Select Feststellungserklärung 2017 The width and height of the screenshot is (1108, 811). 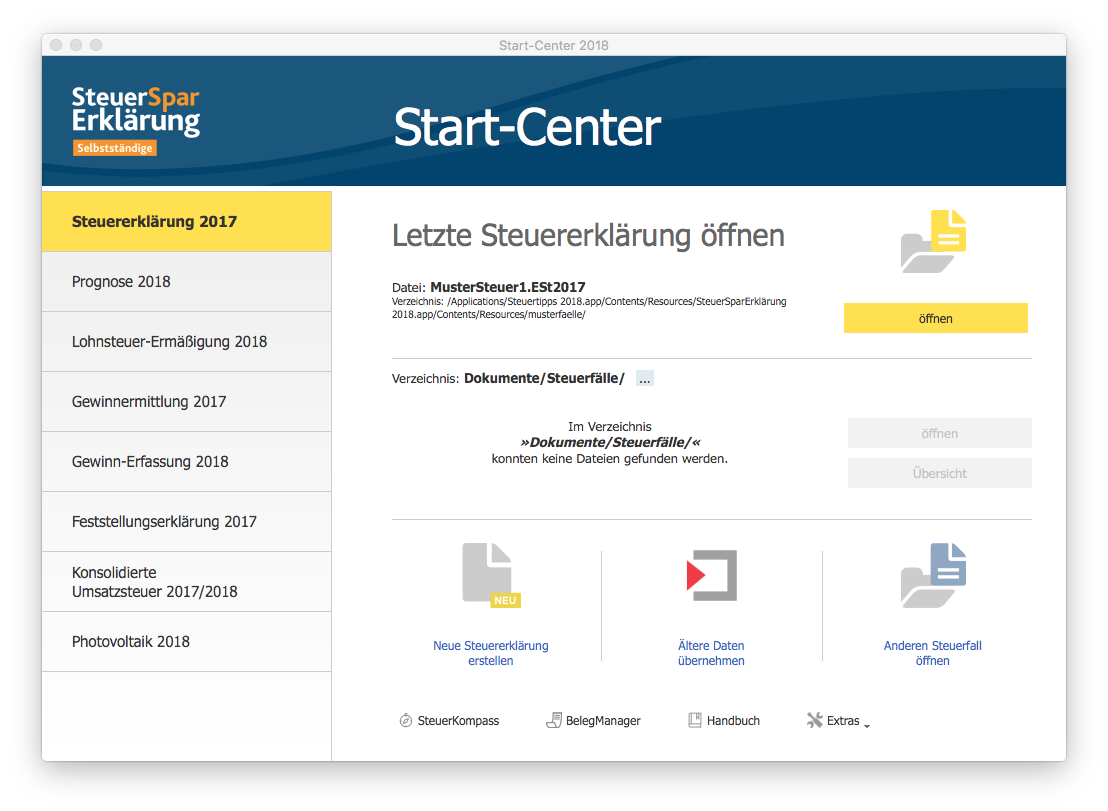click(187, 521)
